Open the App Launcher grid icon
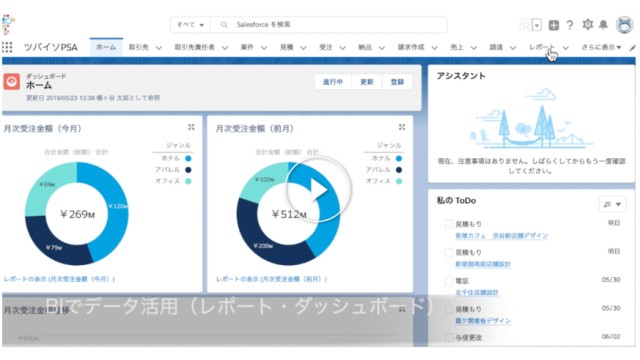 (x=7, y=47)
